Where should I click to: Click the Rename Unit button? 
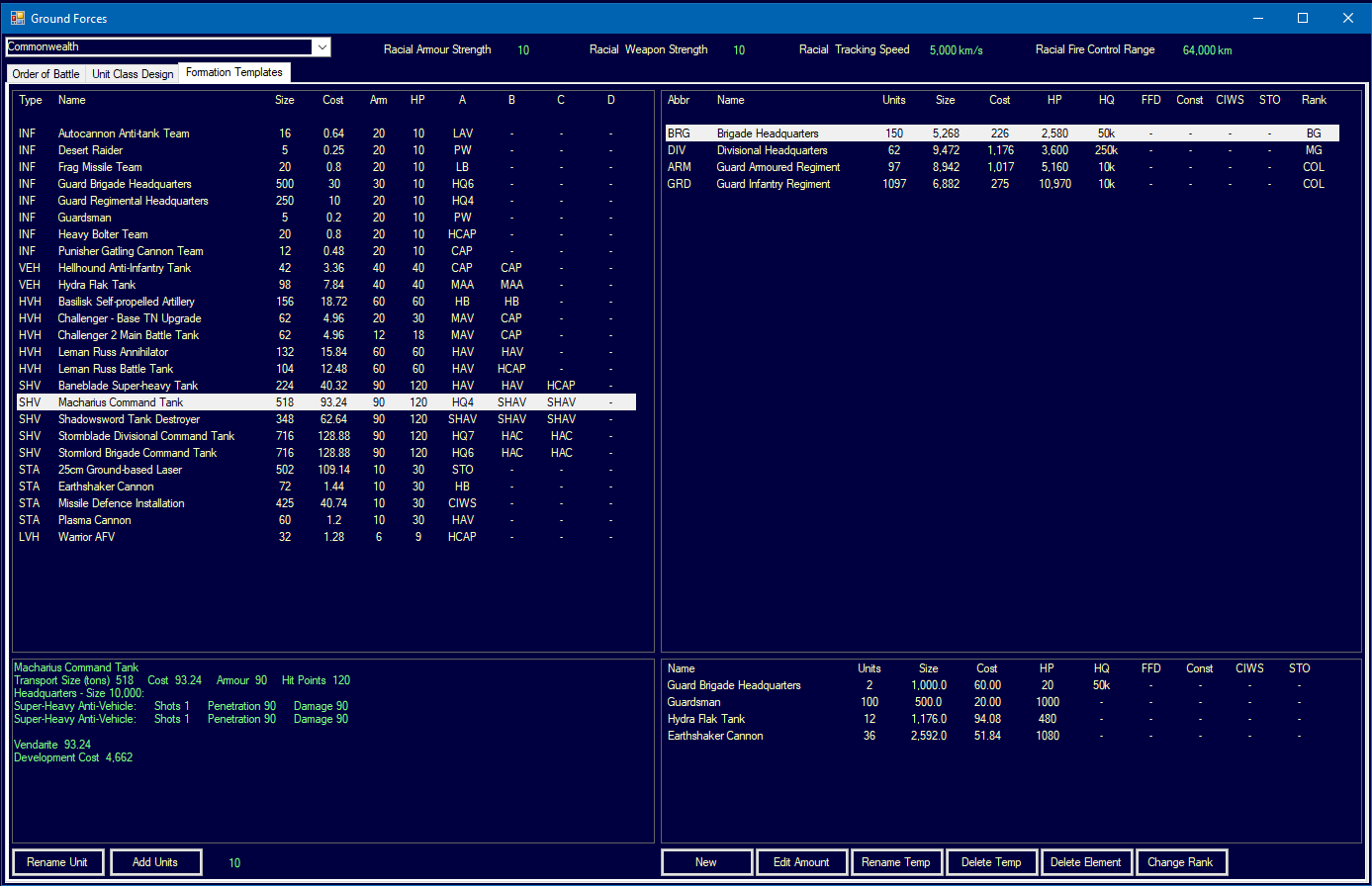point(57,862)
